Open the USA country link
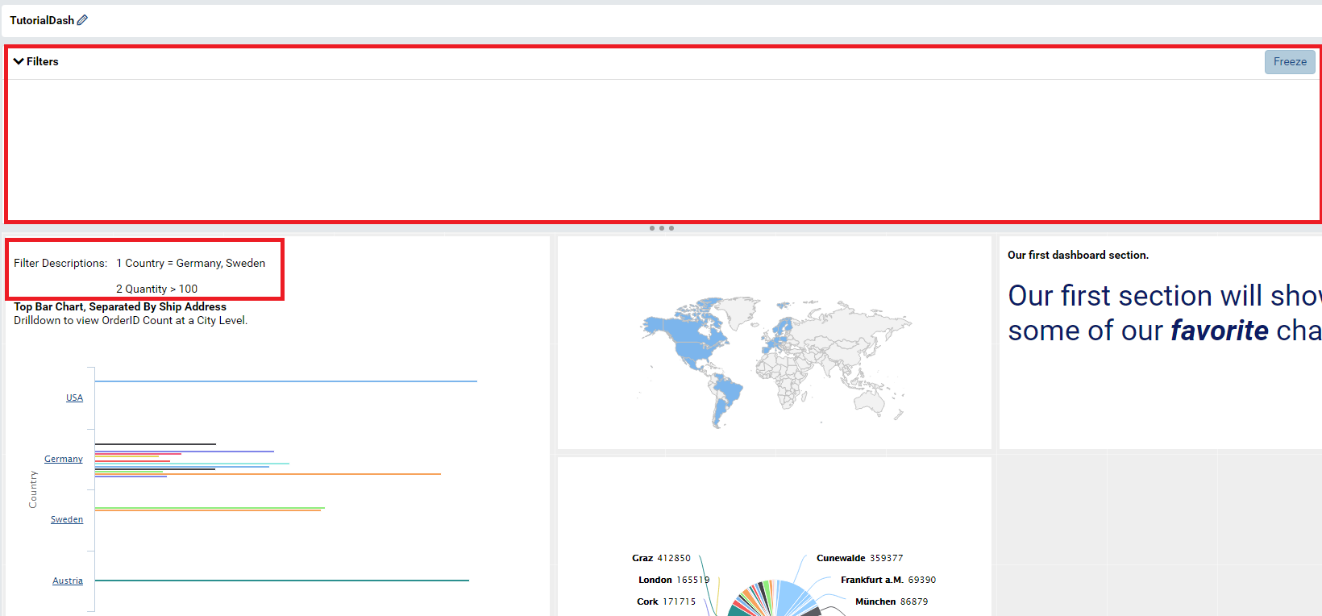This screenshot has height=616, width=1322. click(x=74, y=398)
